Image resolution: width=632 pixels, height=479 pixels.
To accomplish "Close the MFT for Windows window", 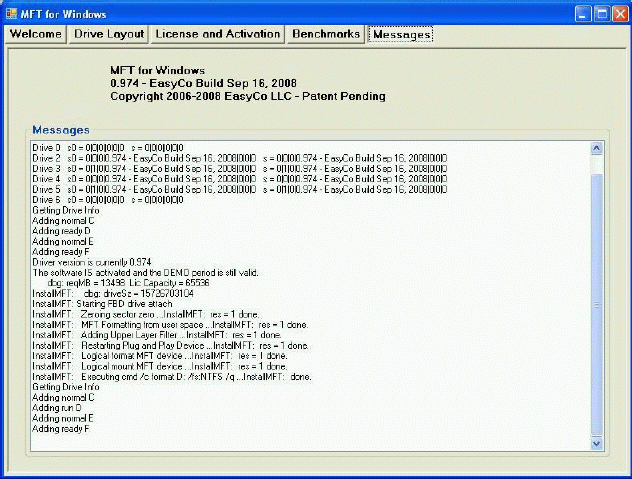I will point(620,14).
